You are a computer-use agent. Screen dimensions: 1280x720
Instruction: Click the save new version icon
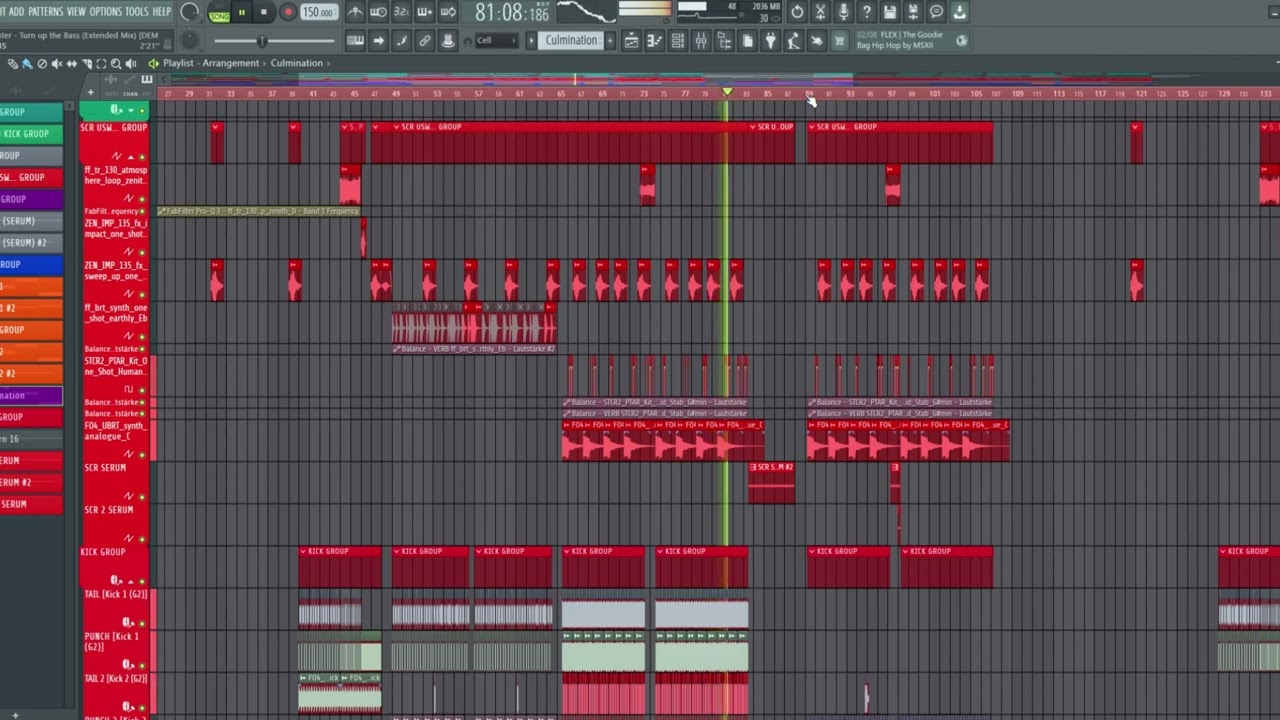point(913,12)
